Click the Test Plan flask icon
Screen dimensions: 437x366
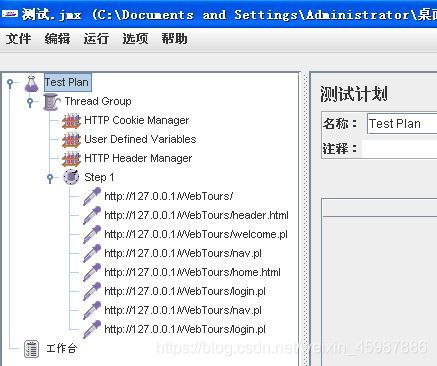[x=32, y=83]
